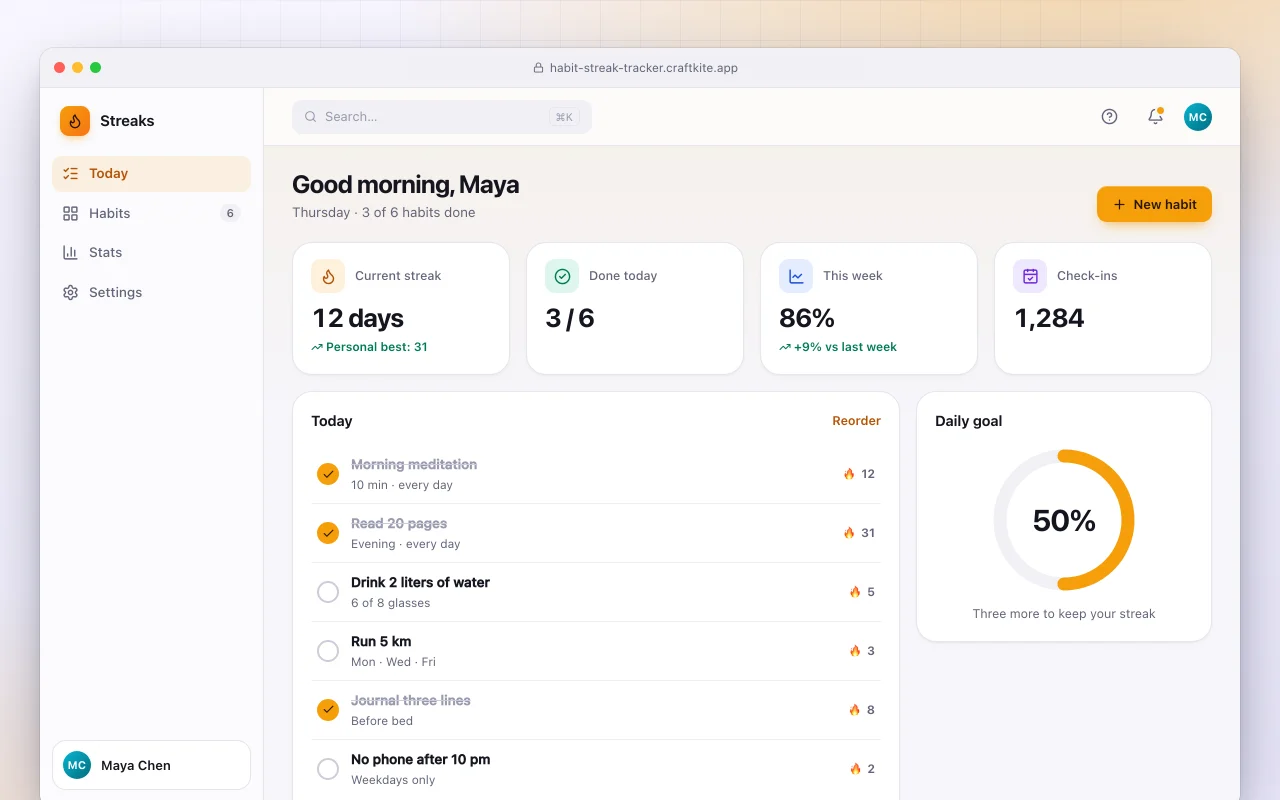Click the '12 days' streak value

[358, 318]
